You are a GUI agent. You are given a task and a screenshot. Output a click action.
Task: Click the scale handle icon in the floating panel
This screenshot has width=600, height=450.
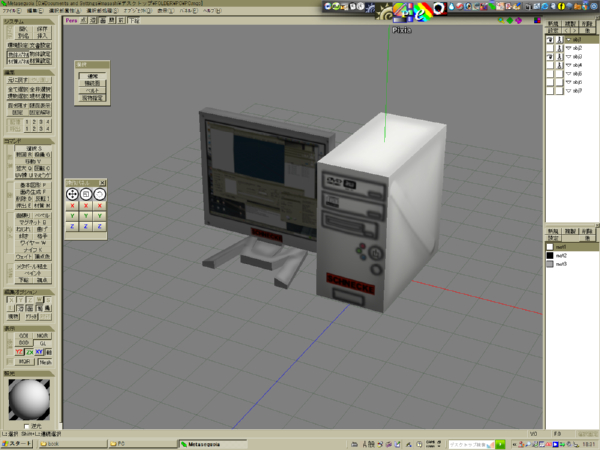tap(99, 193)
